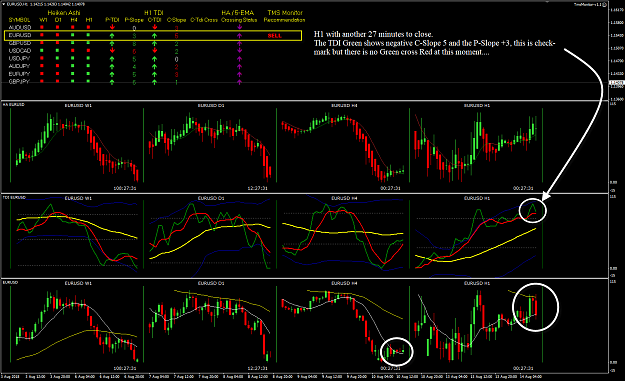Screen dimensions: 625x381
Task: Click the HA EURUSD sub-window label
Action: pos(14,105)
